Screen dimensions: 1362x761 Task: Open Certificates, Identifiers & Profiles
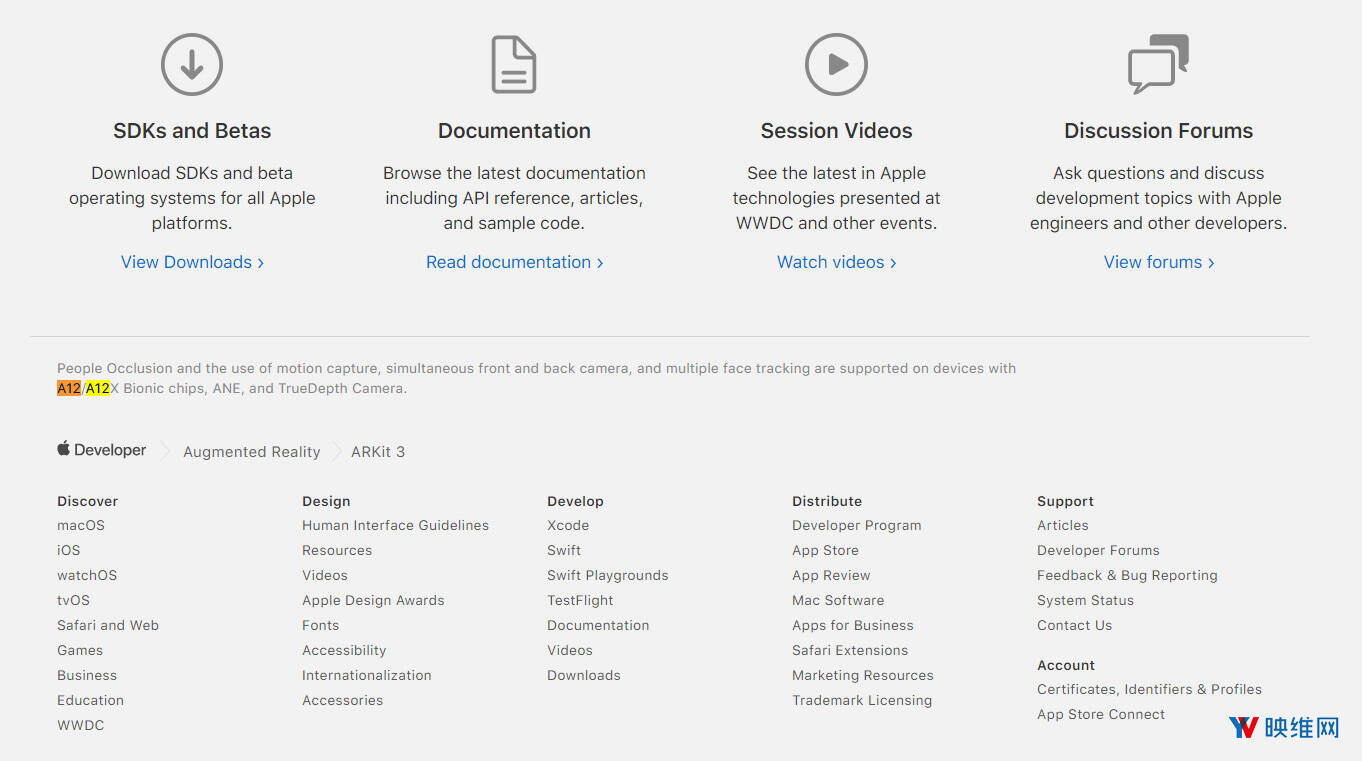pos(1149,689)
